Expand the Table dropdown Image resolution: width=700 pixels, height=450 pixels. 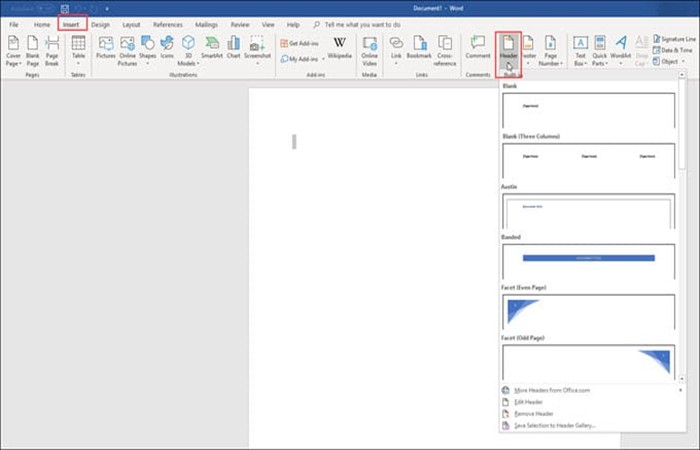[x=78, y=58]
